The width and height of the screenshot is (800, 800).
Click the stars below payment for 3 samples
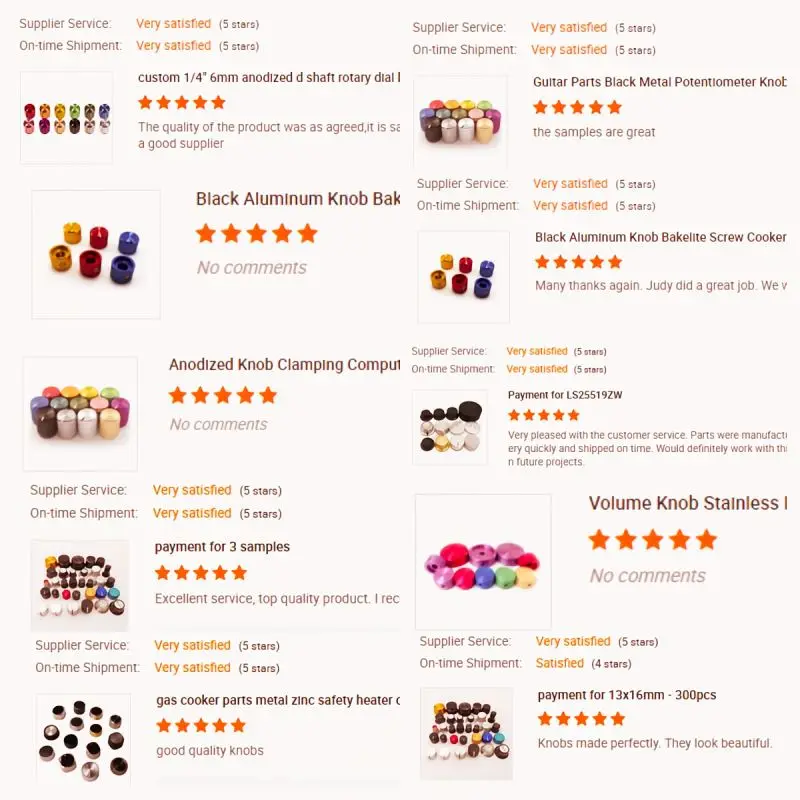(201, 573)
